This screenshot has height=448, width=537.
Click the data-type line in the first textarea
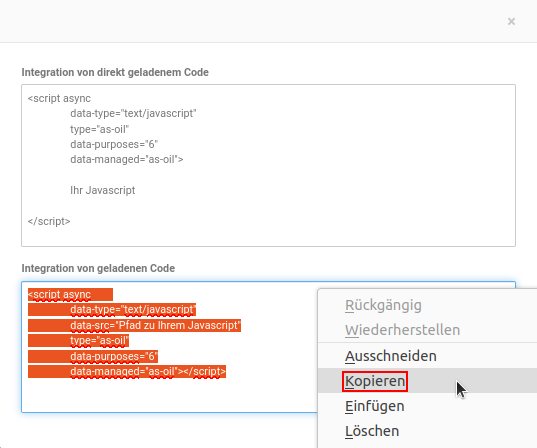point(133,113)
